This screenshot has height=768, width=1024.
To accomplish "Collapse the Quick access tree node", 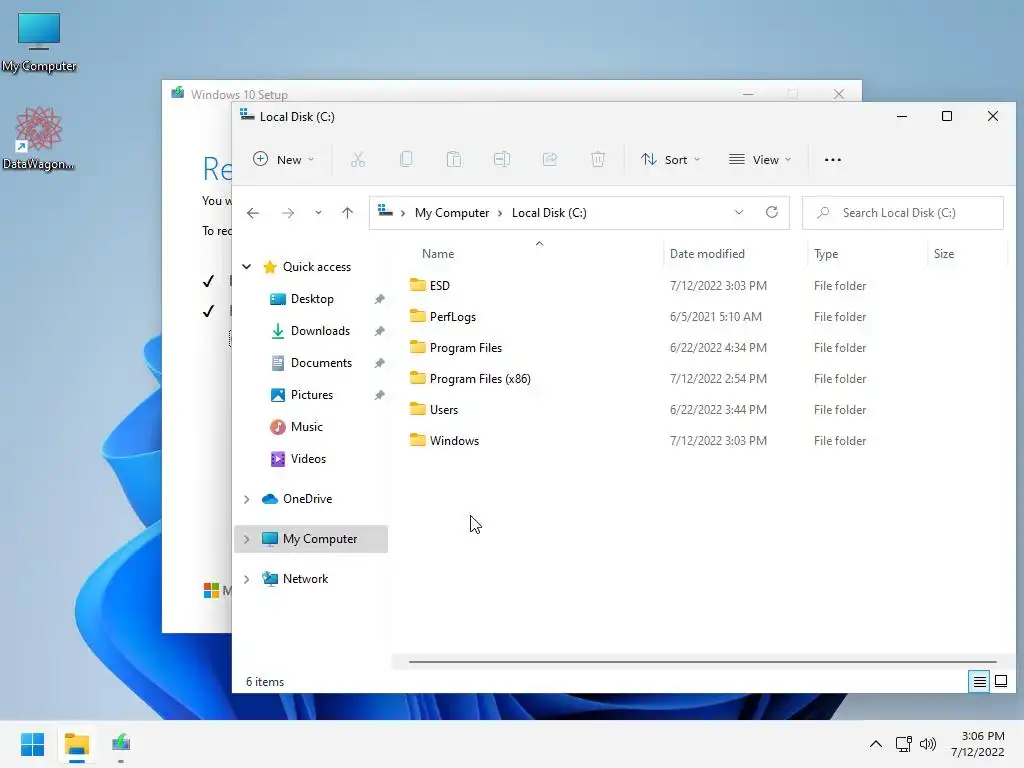I will tap(247, 266).
